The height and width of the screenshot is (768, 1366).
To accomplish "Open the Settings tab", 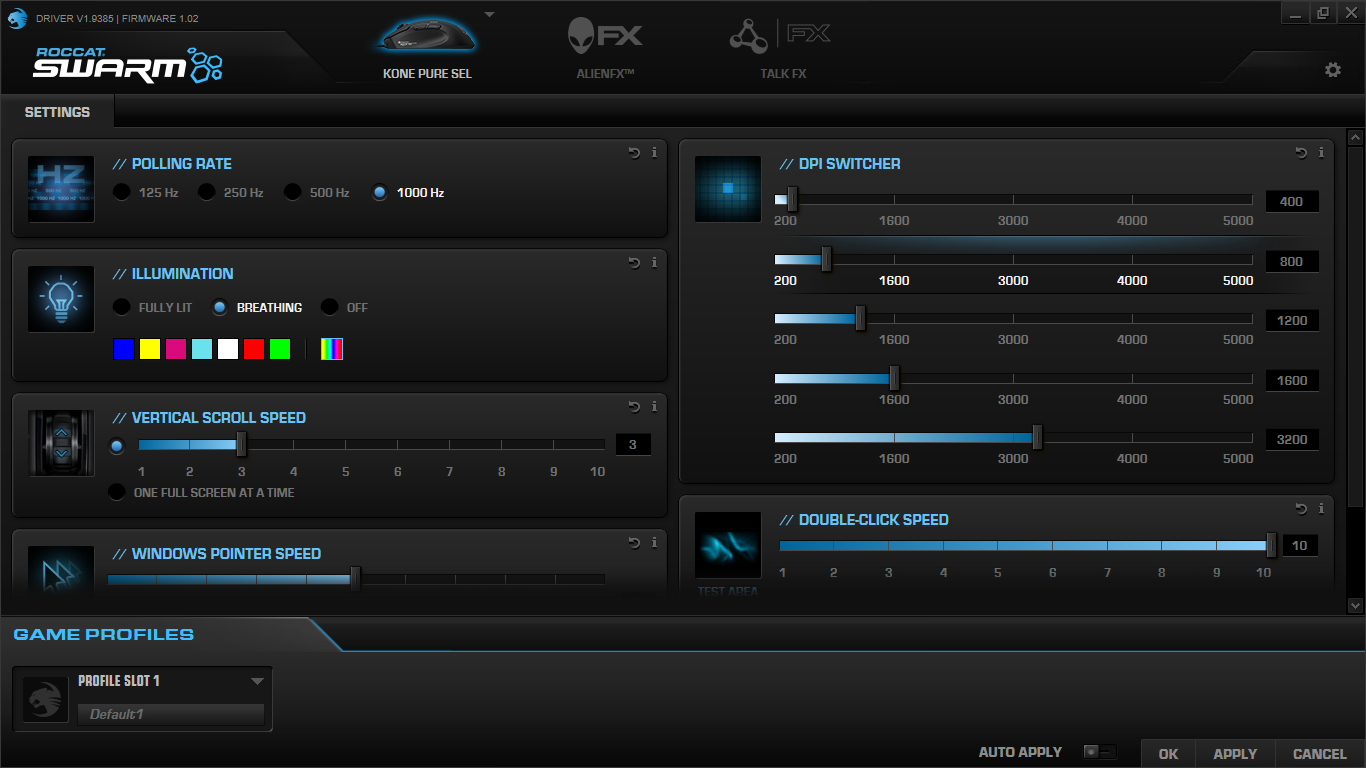I will tap(57, 112).
